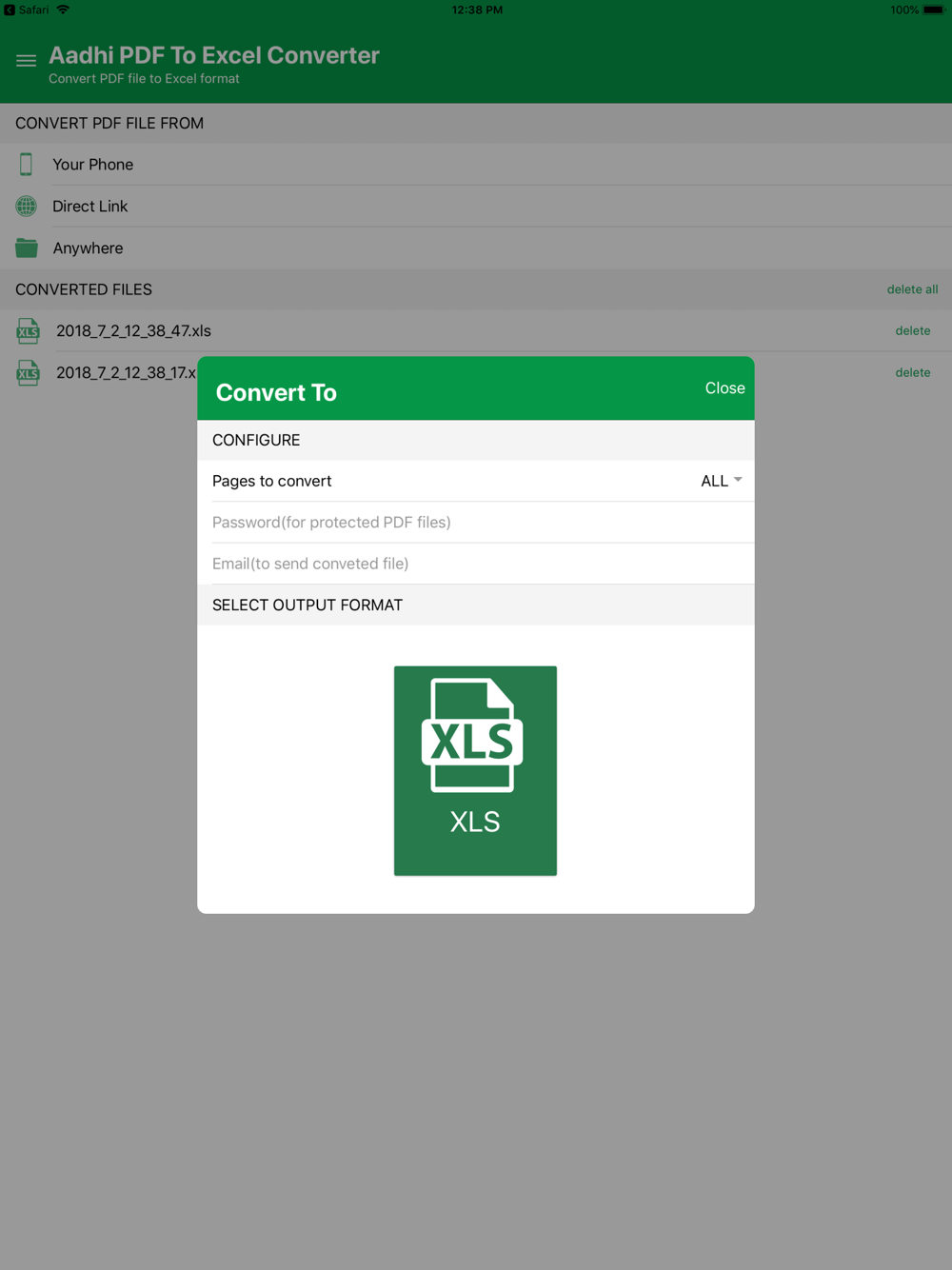Click the Email to send converted file field

[x=476, y=564]
